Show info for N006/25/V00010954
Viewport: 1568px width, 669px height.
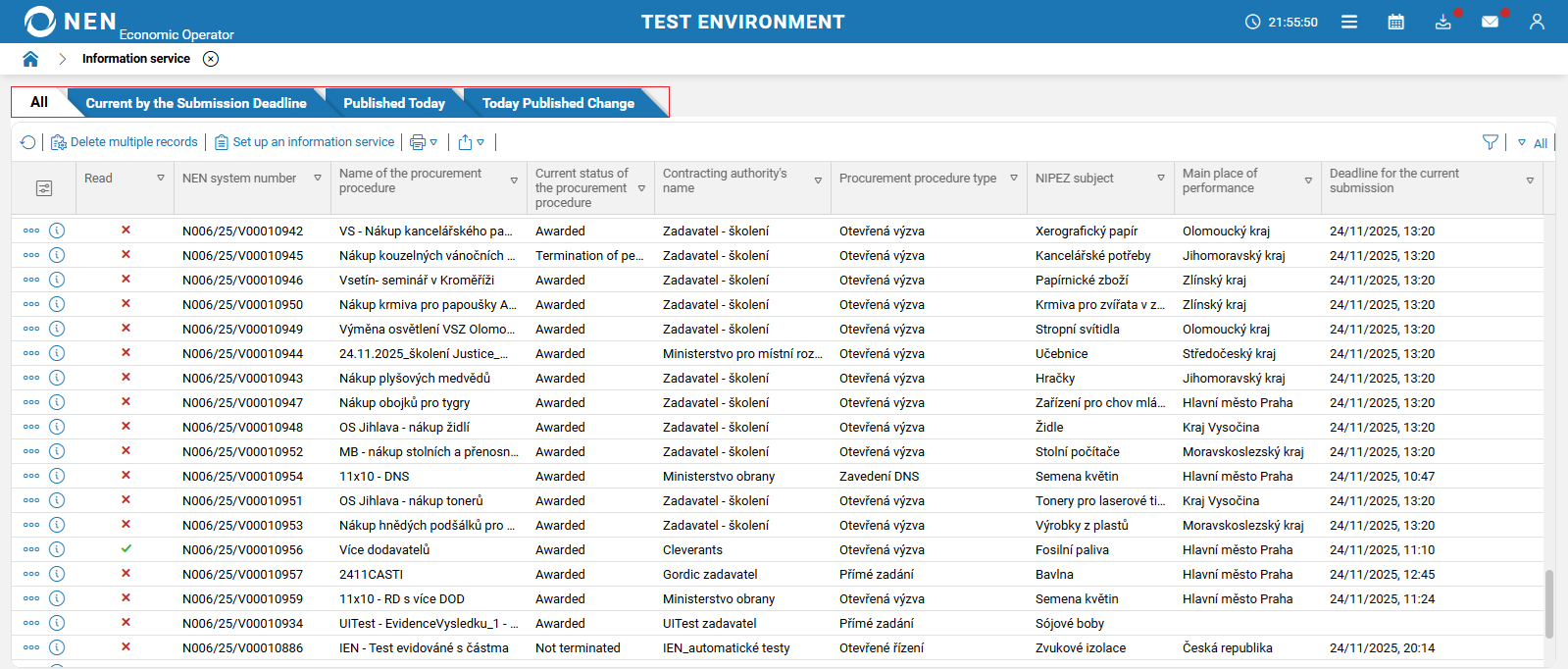coord(57,476)
